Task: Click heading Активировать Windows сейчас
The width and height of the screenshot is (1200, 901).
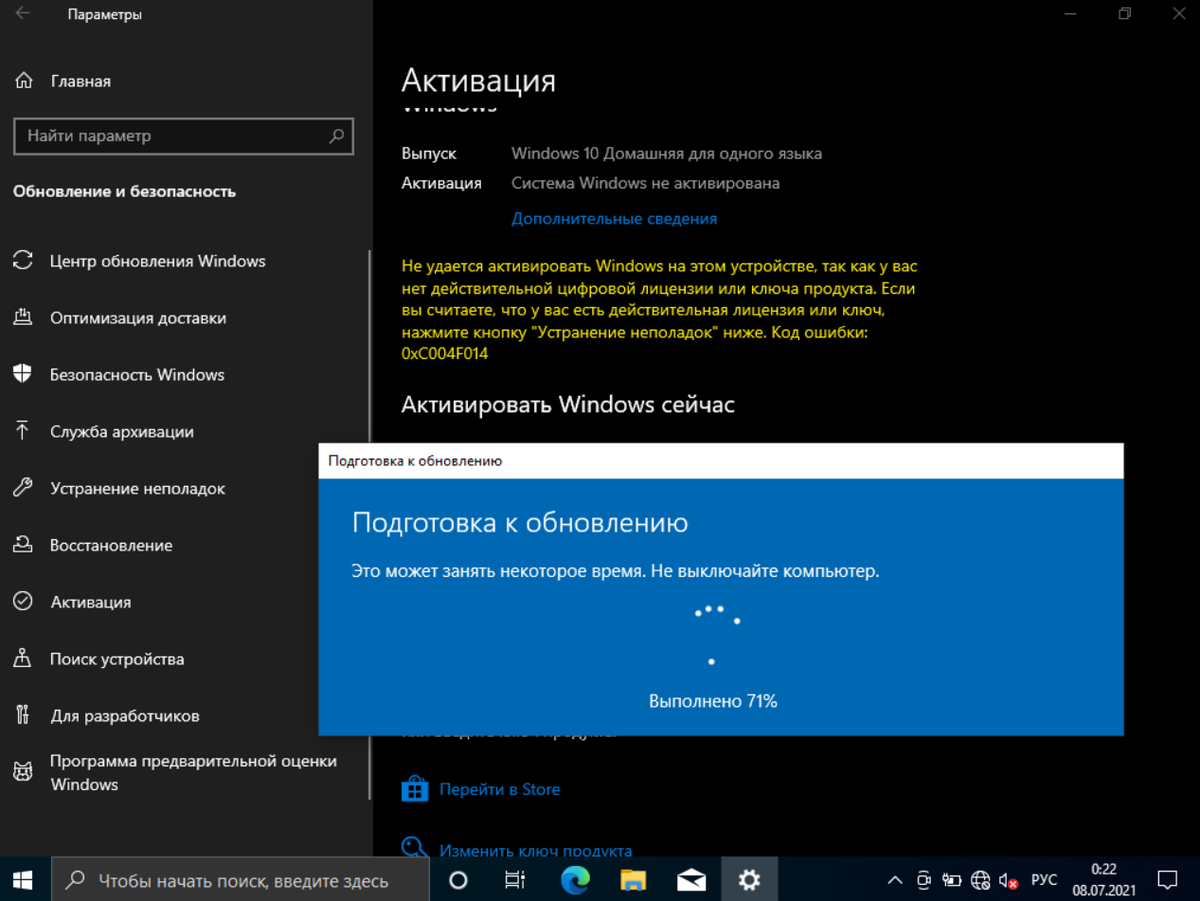Action: pos(568,404)
